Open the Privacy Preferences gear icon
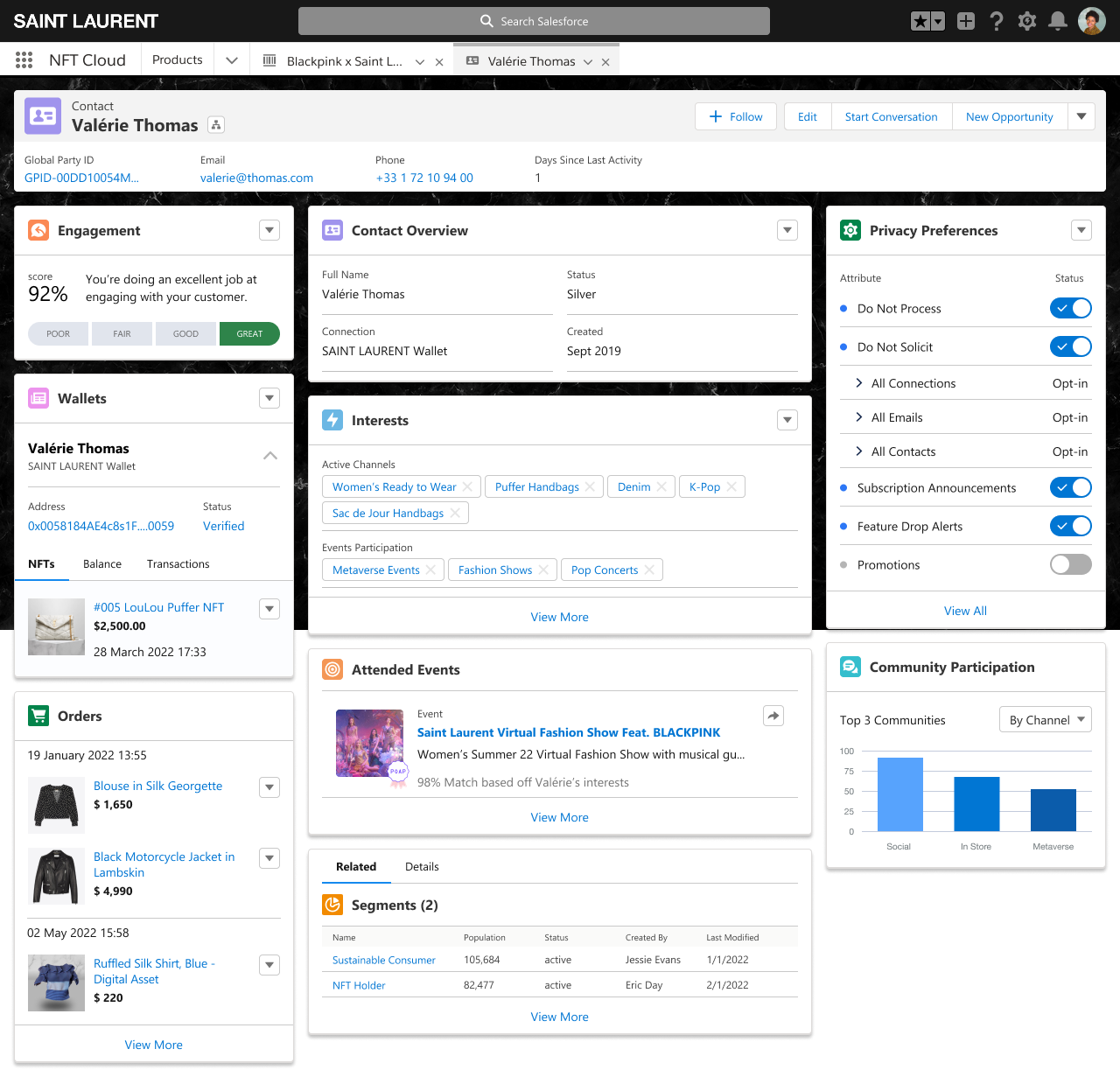The image size is (1120, 1070). [850, 230]
